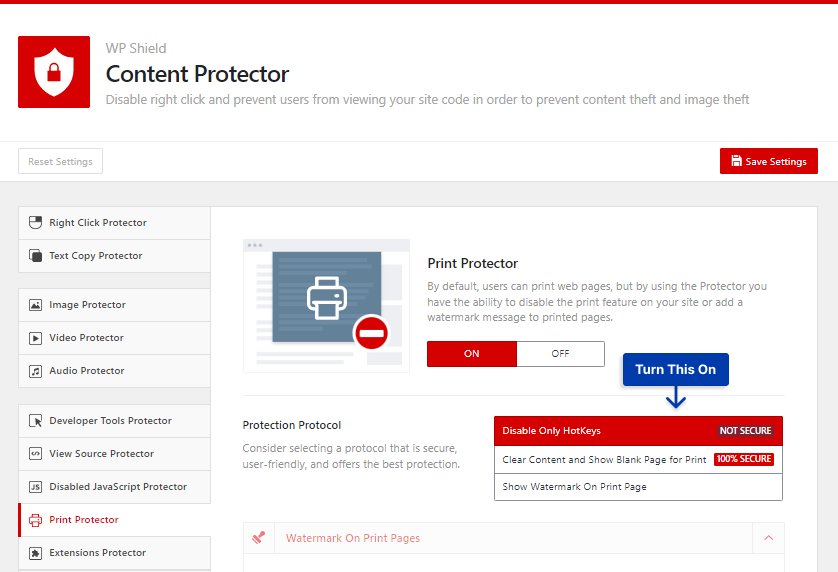Click the watermark stamp icon
Screen dimensions: 838x572
point(259,538)
